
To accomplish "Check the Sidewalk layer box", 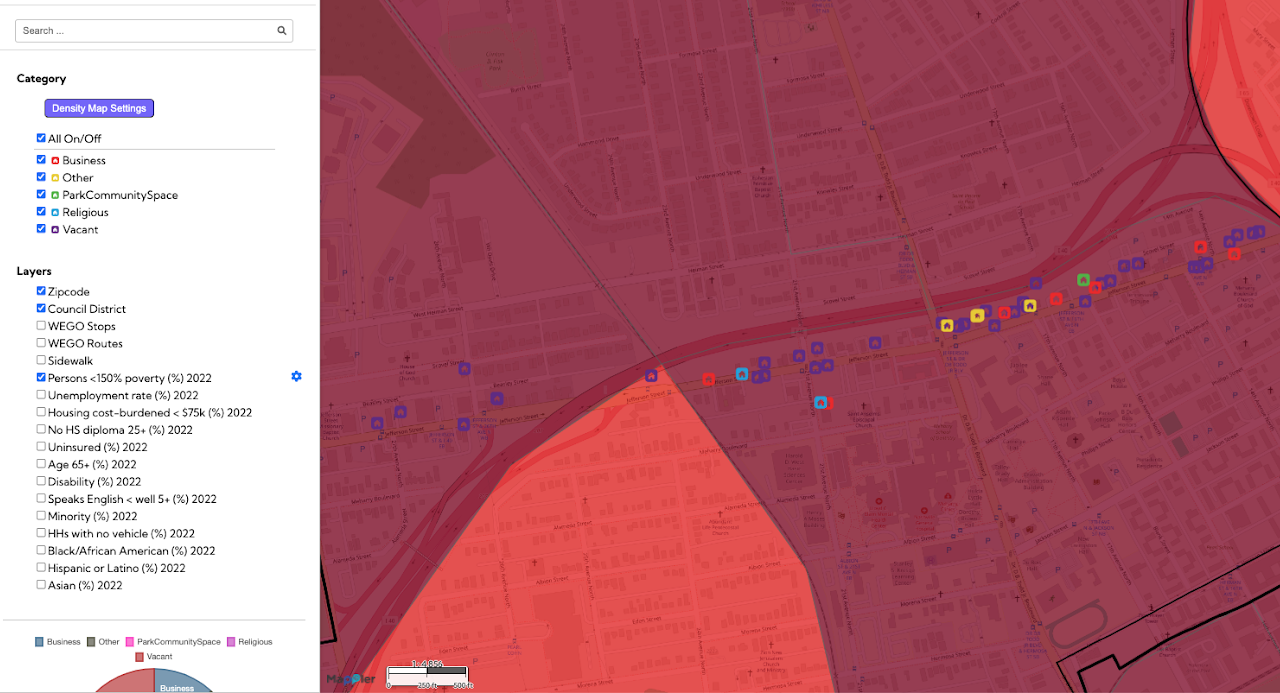I will coord(41,360).
